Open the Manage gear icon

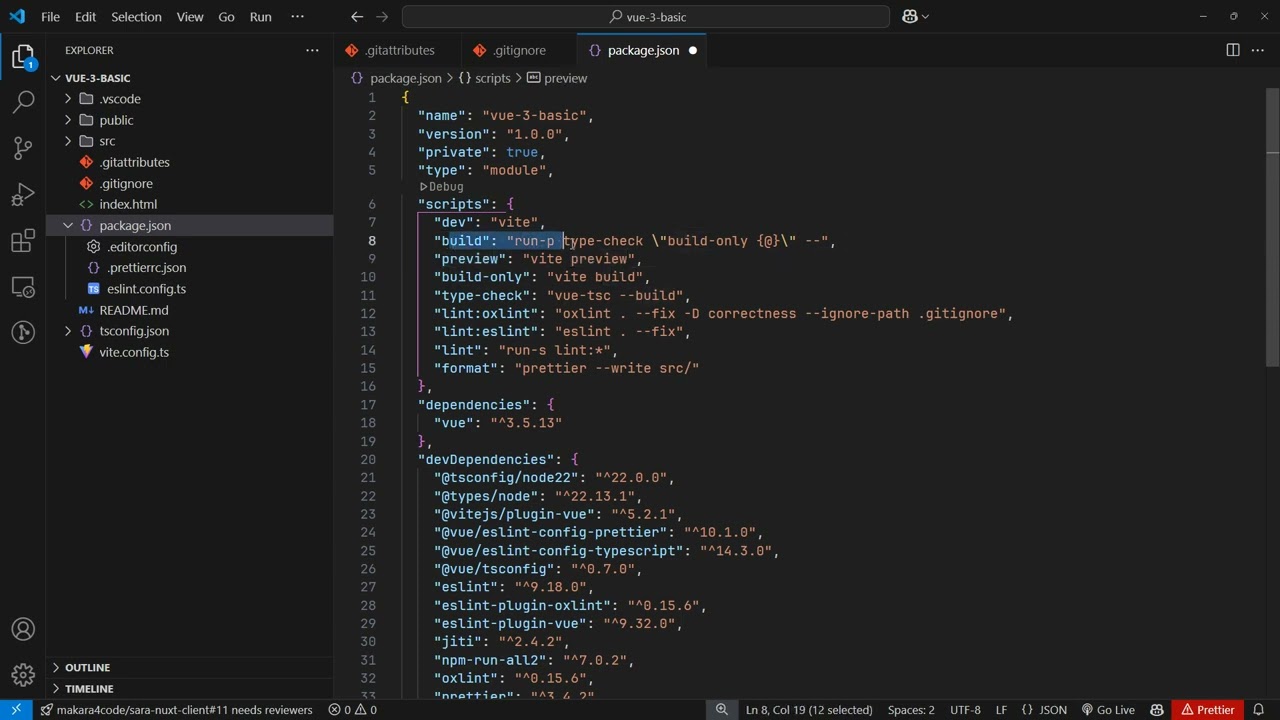coord(23,675)
